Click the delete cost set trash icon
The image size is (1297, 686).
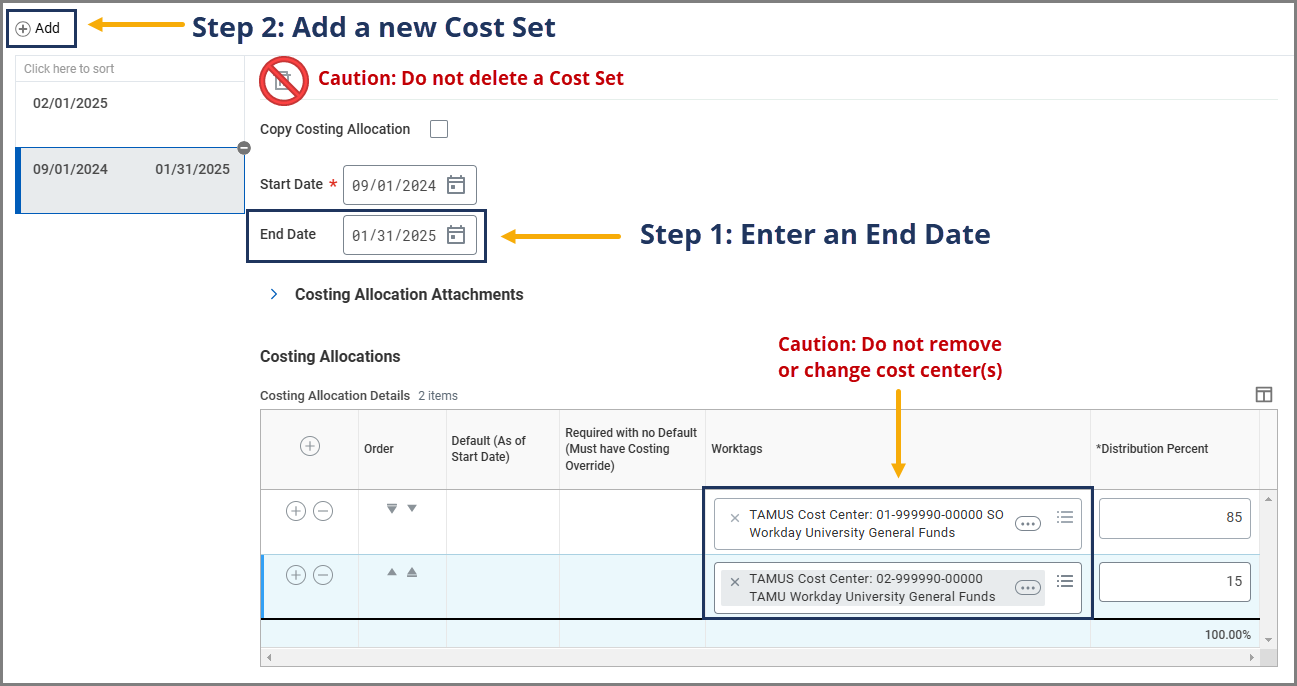(x=283, y=80)
